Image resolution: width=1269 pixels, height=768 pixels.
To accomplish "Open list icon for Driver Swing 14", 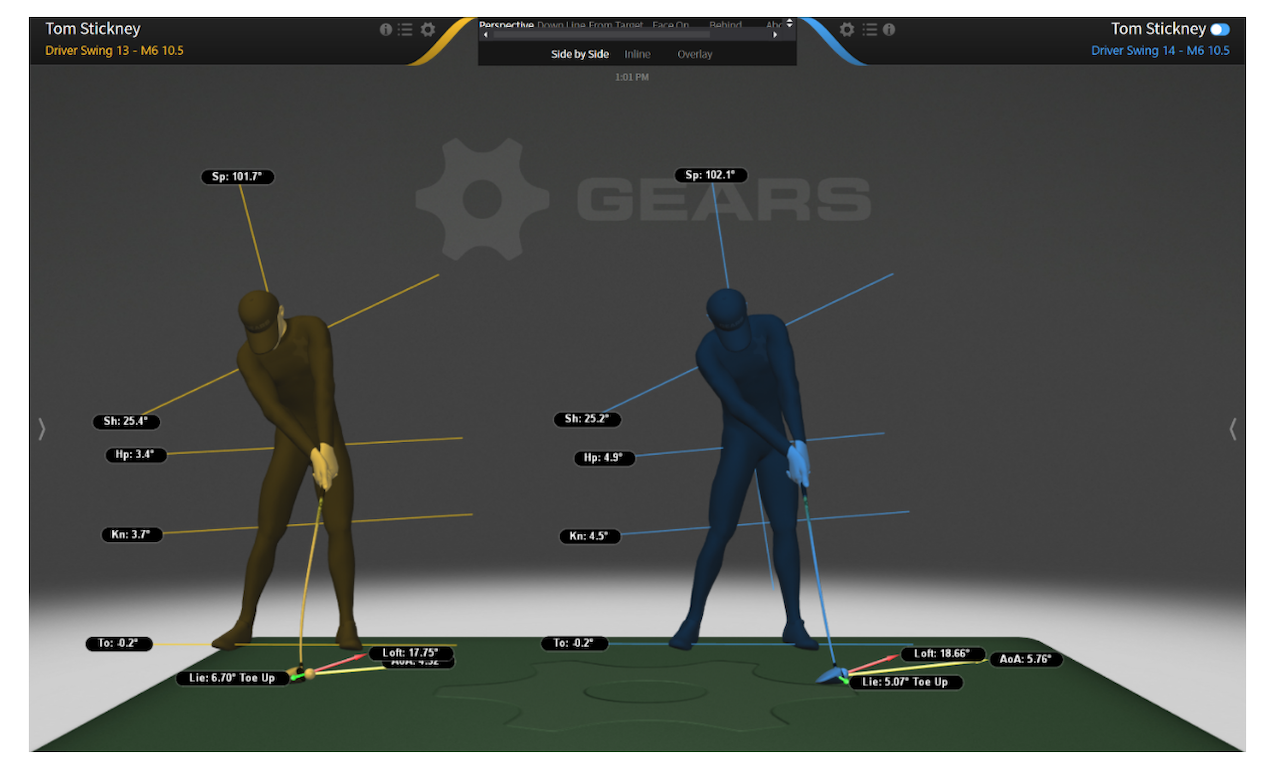I will pyautogui.click(x=870, y=30).
